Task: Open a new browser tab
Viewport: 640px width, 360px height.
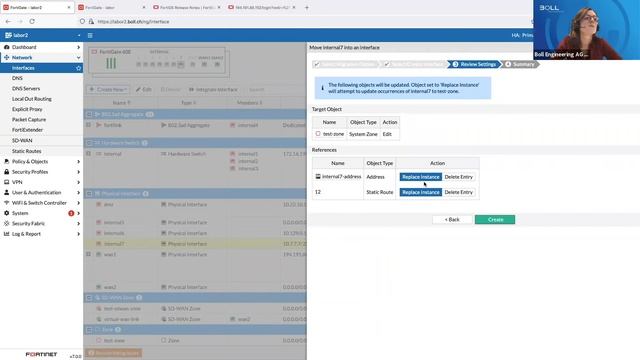Action: pos(307,7)
